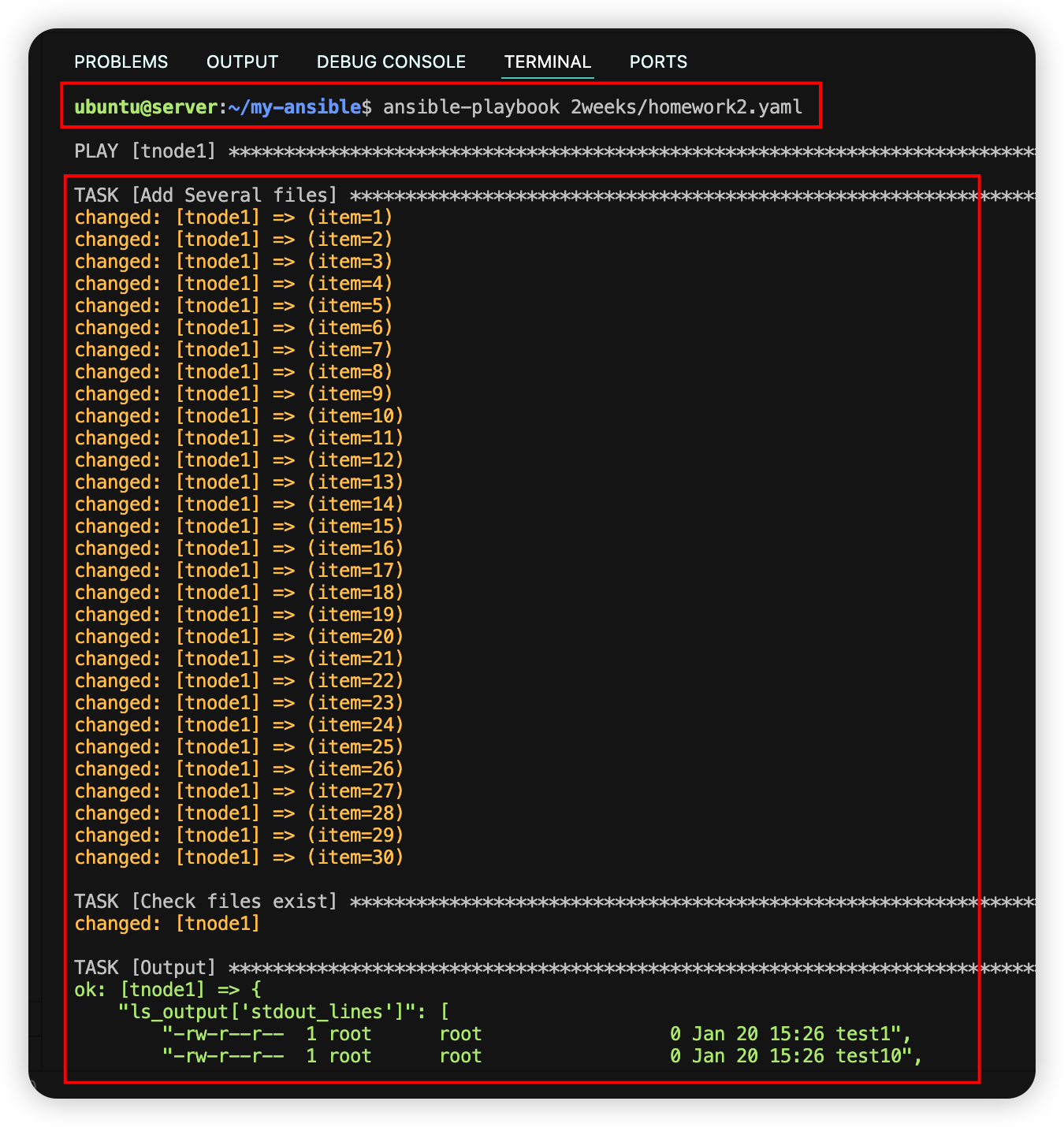1064x1127 pixels.
Task: Open the PORTS tab
Action: pos(658,61)
